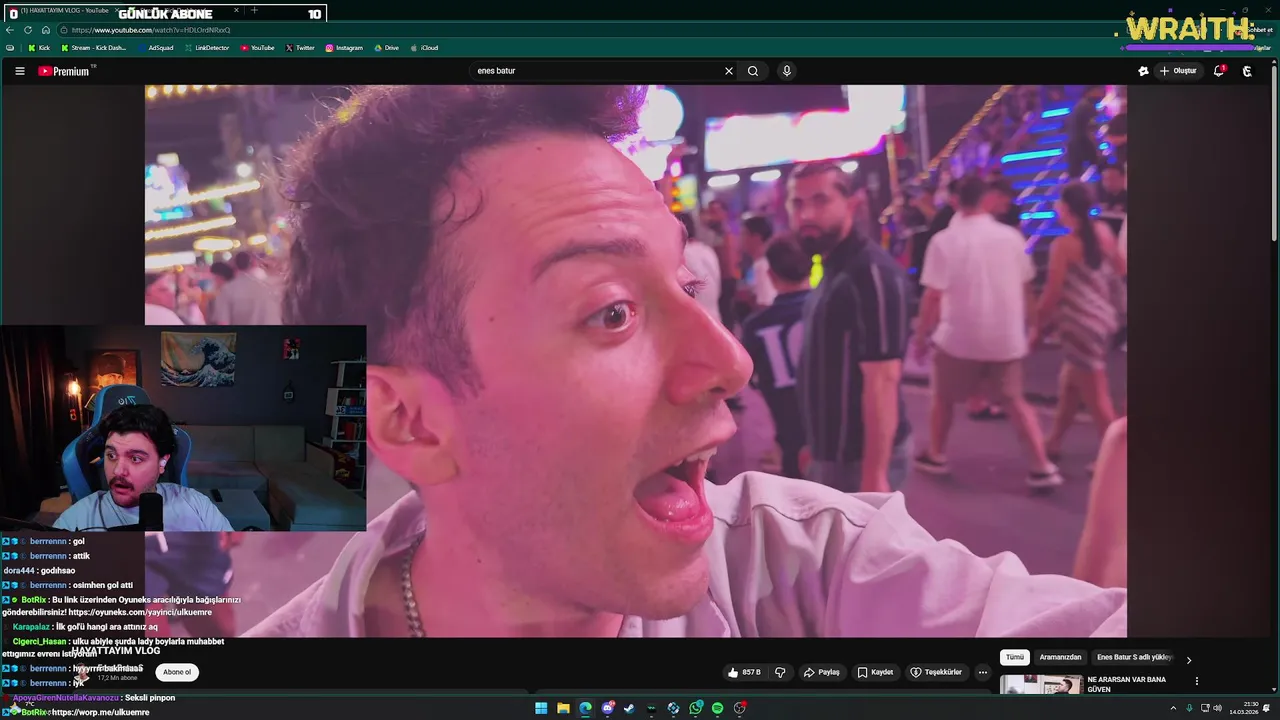
Task: Click the Teşekkürler thanks button
Action: [x=936, y=672]
